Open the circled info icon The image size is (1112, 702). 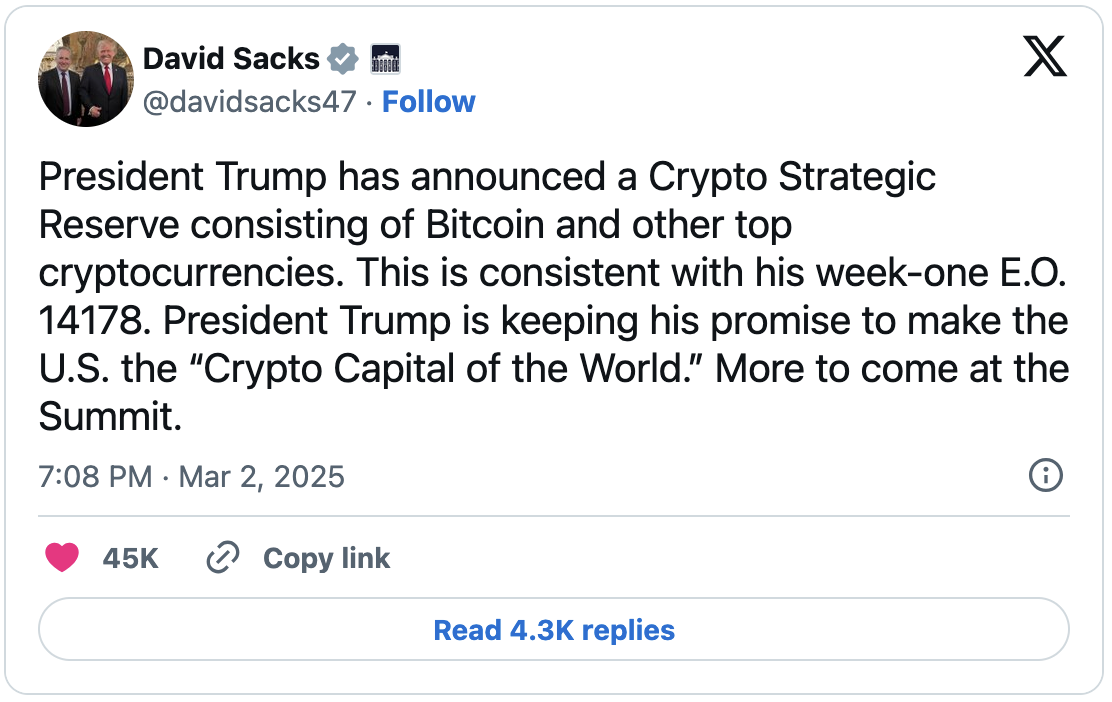1045,475
